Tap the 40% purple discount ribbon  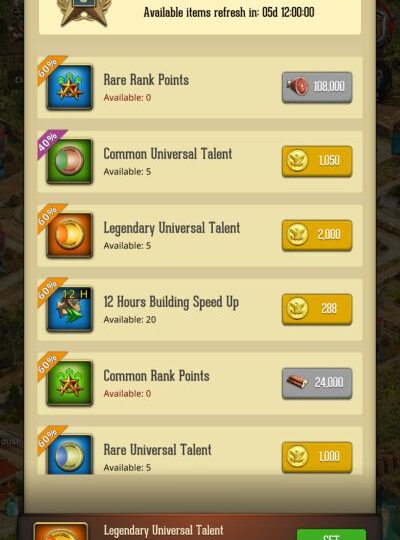click(x=50, y=143)
